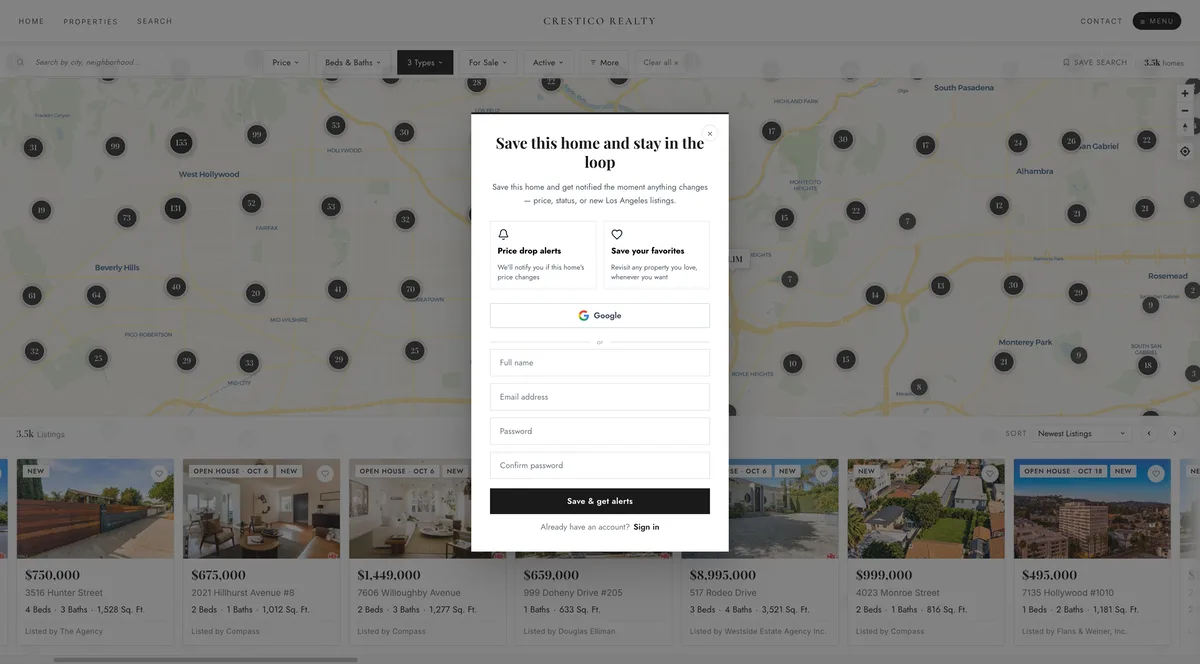This screenshot has width=1200, height=664.
Task: Click the Save Search bookmark icon
Action: tap(1066, 62)
